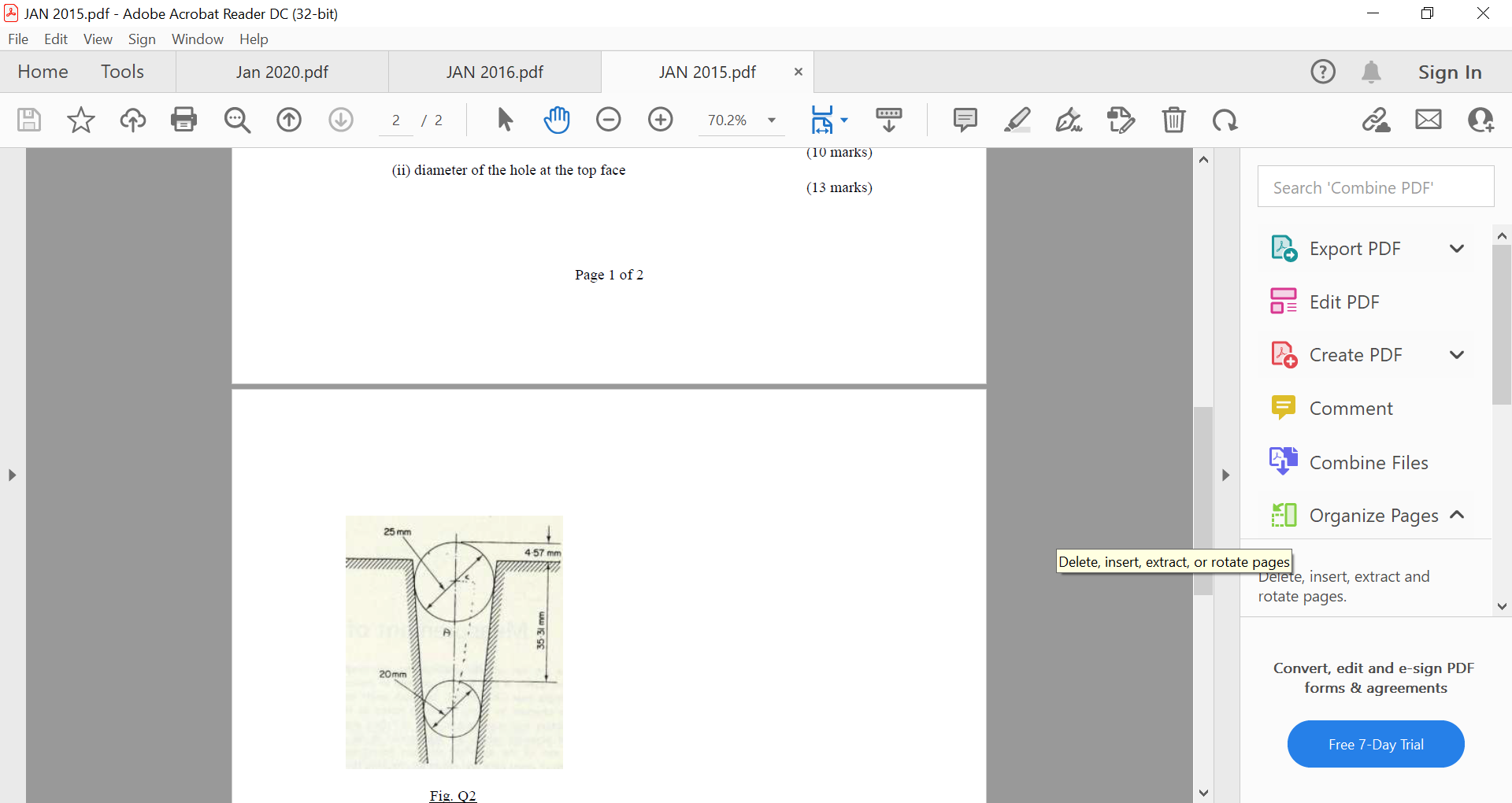The height and width of the screenshot is (803, 1512).
Task: Click the Stamp tool icon
Action: [x=1121, y=120]
